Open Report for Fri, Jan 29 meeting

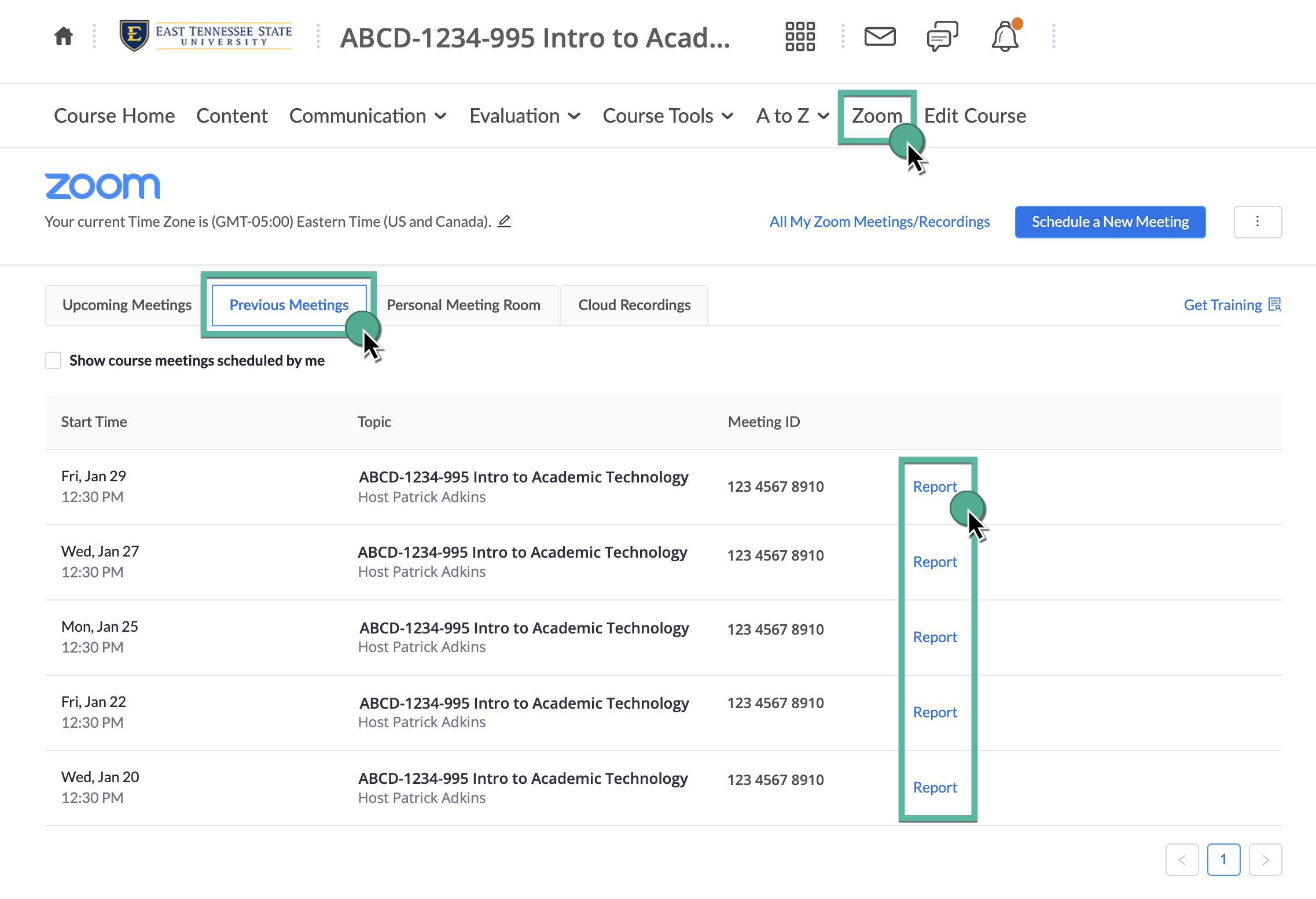click(935, 487)
